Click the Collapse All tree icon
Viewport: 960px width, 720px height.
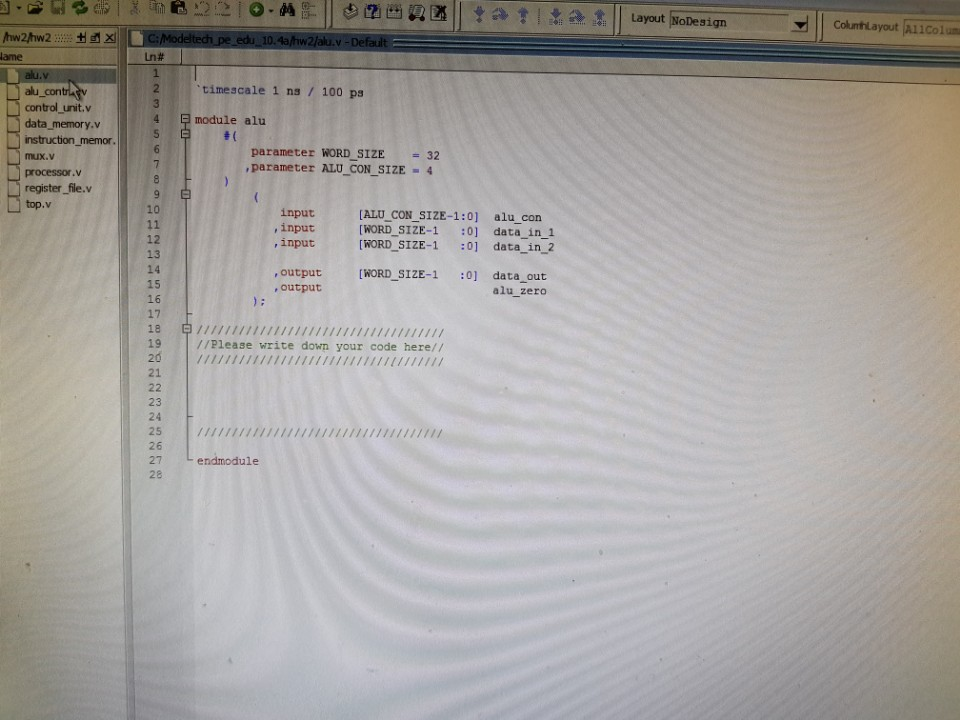309,10
